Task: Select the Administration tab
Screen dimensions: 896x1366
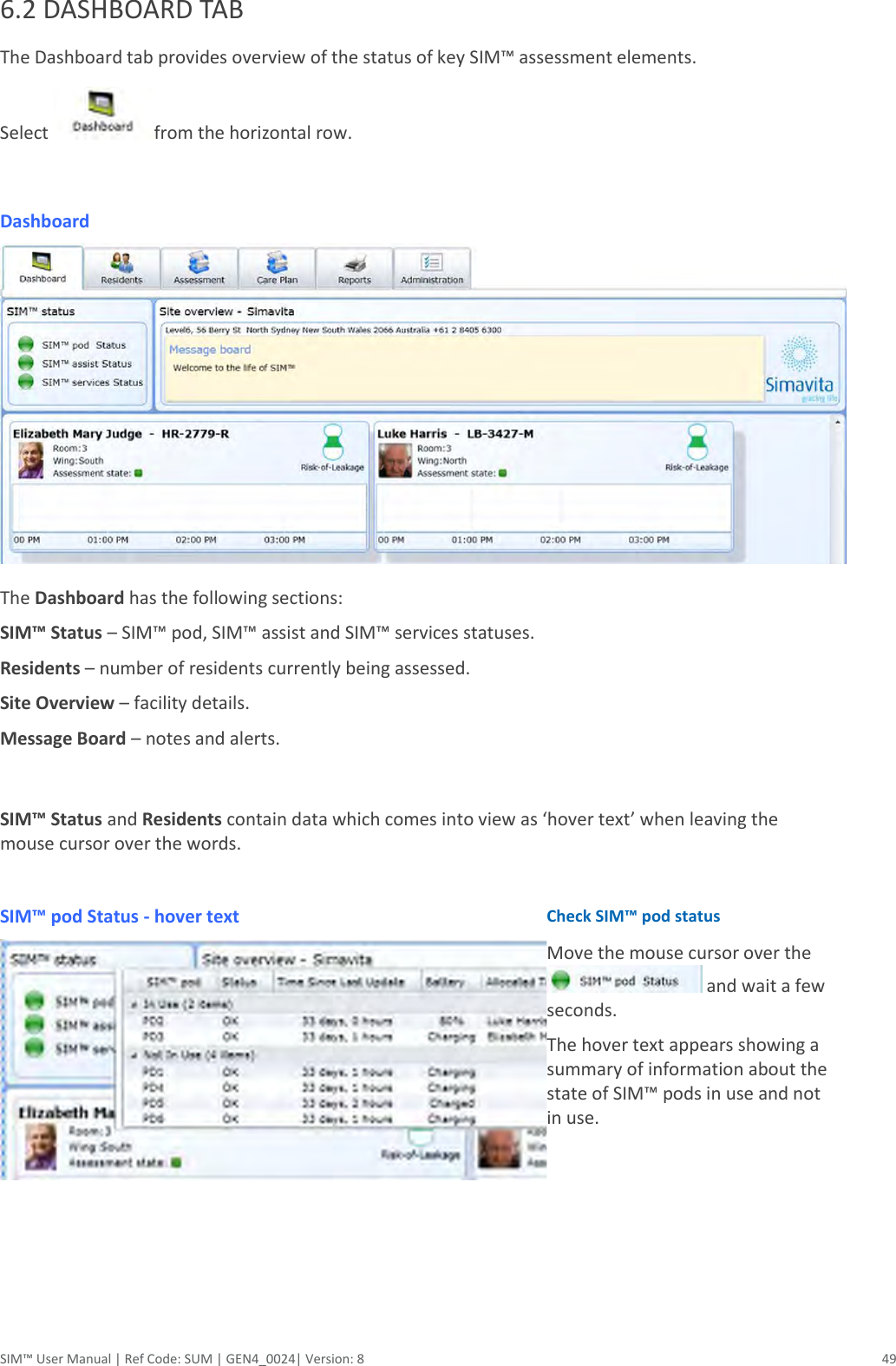Action: point(432,269)
